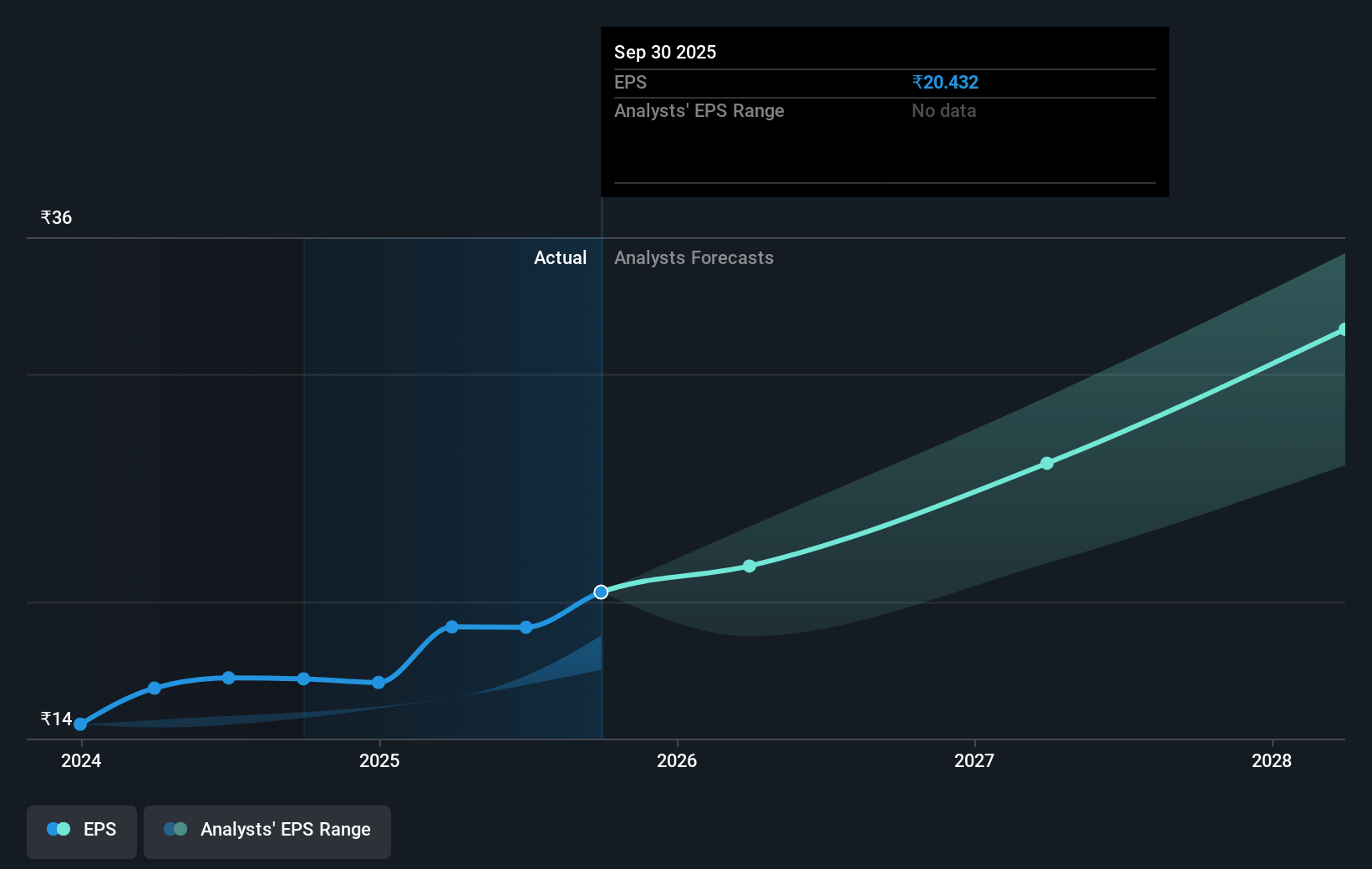
Task: Select the forecast data point near 2026
Action: pos(750,566)
